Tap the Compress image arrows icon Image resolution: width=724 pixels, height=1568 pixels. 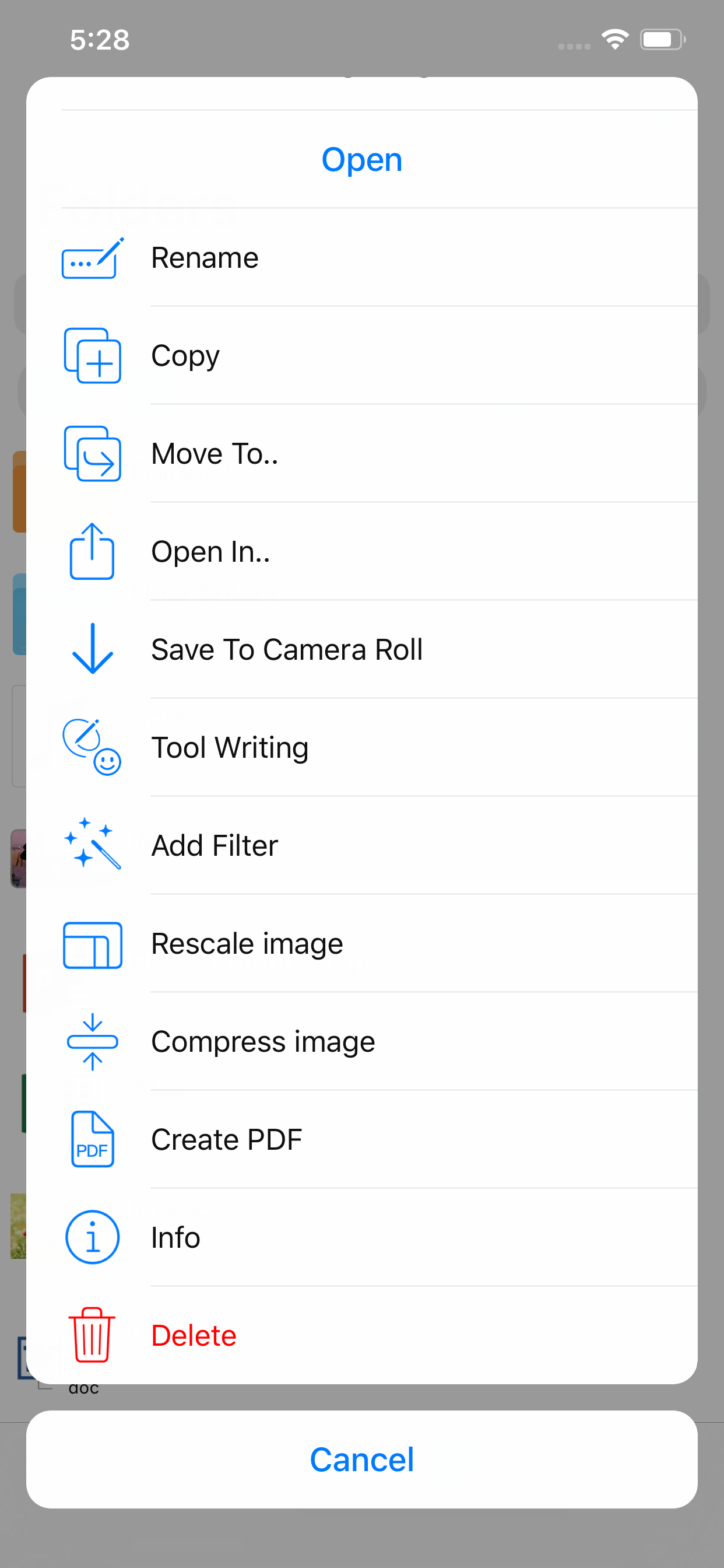[93, 1042]
